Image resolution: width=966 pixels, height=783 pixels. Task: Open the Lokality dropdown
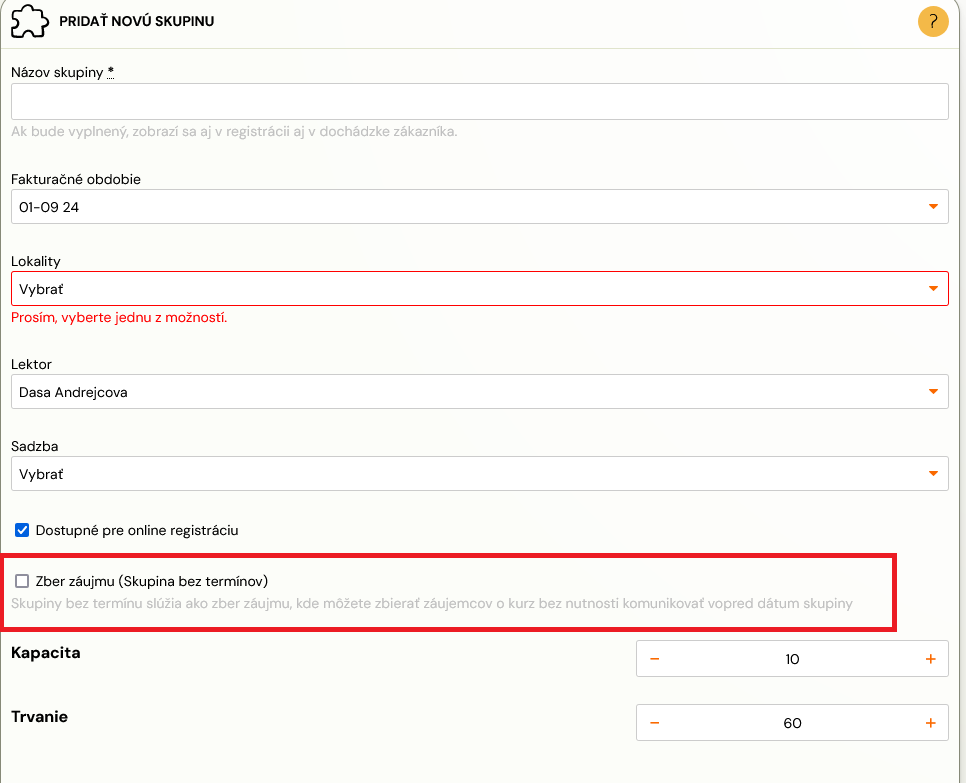point(479,288)
